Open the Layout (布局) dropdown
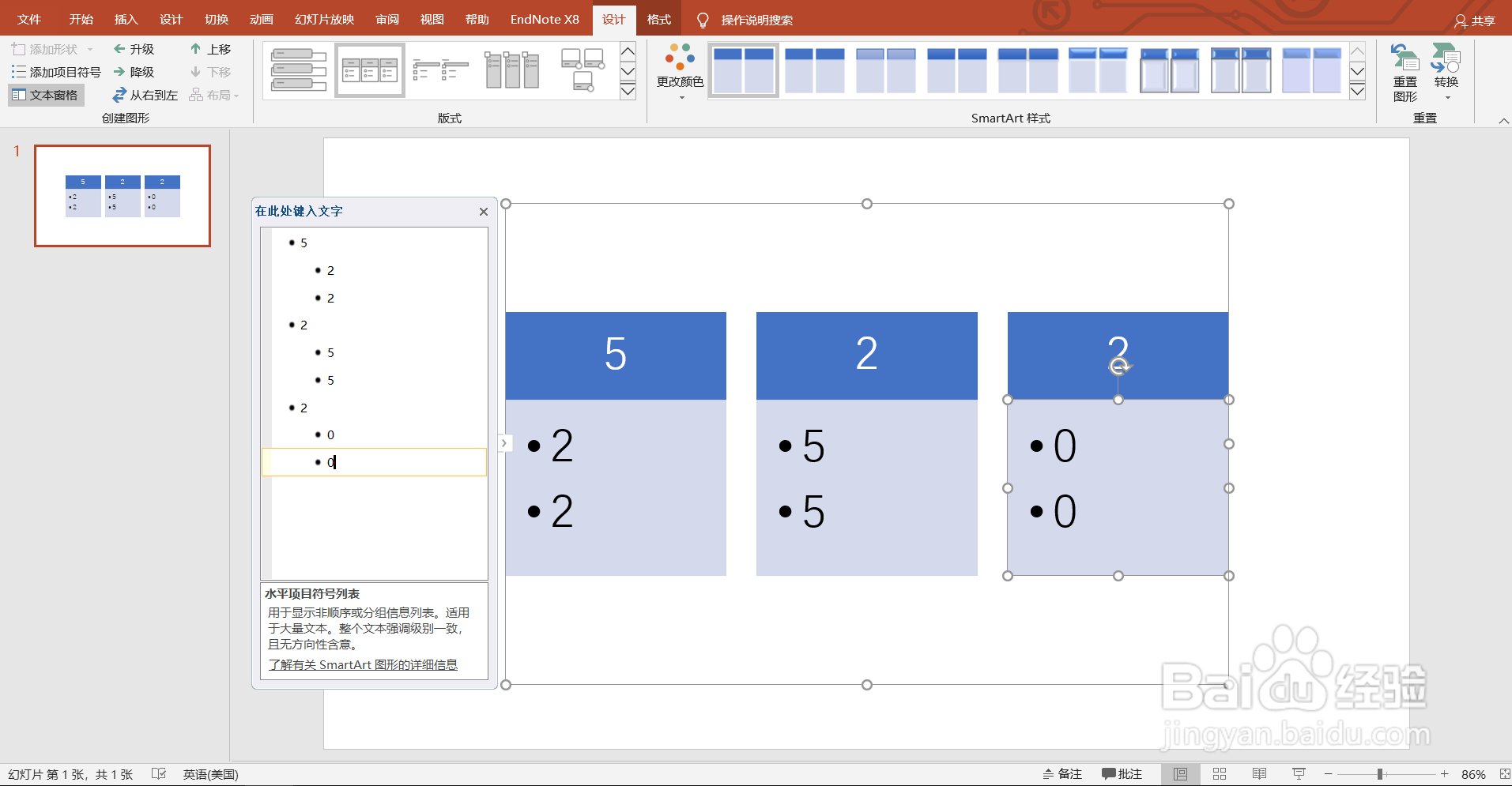The height and width of the screenshot is (786, 1512). pyautogui.click(x=214, y=95)
